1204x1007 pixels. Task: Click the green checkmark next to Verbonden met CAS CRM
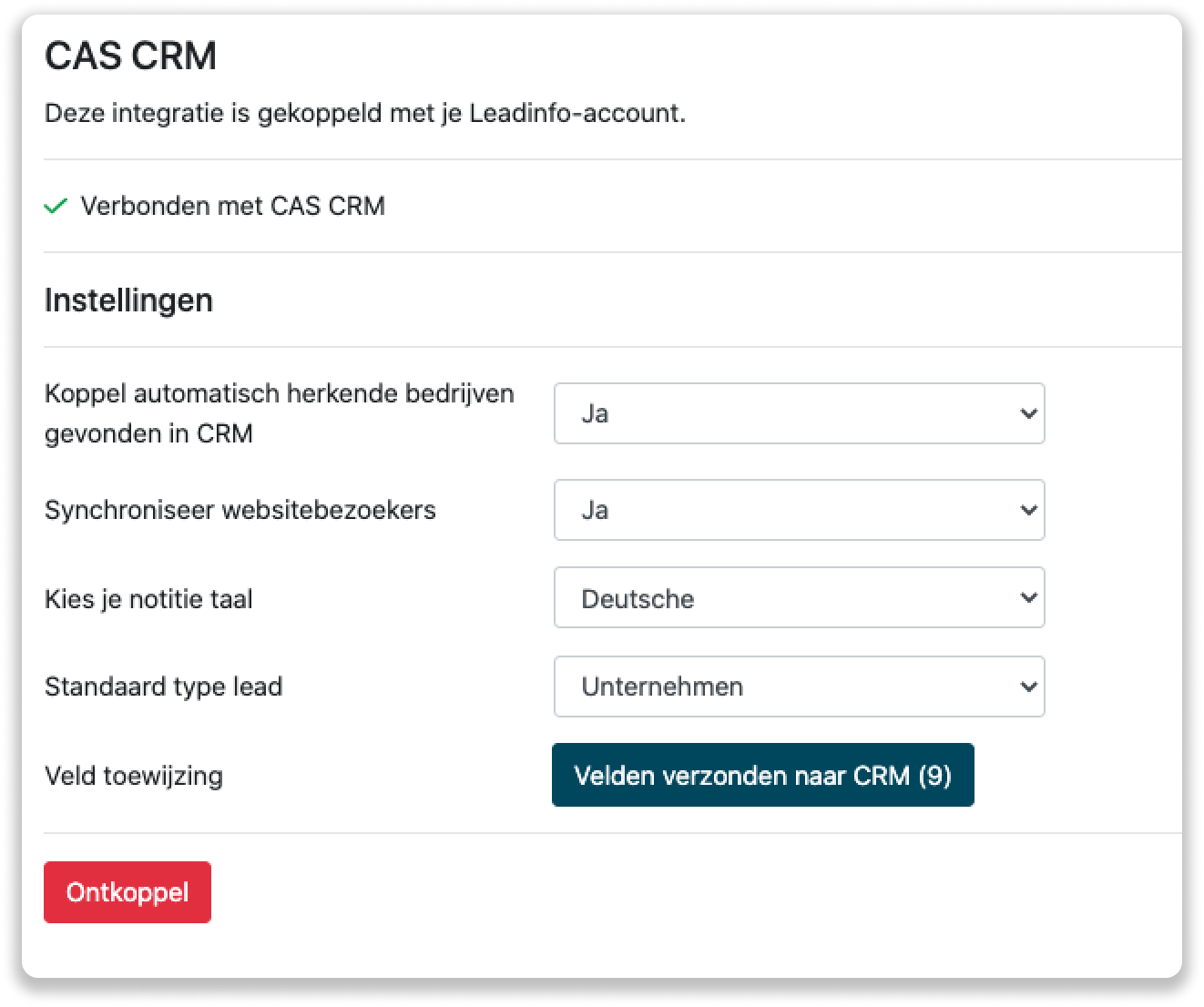click(56, 207)
